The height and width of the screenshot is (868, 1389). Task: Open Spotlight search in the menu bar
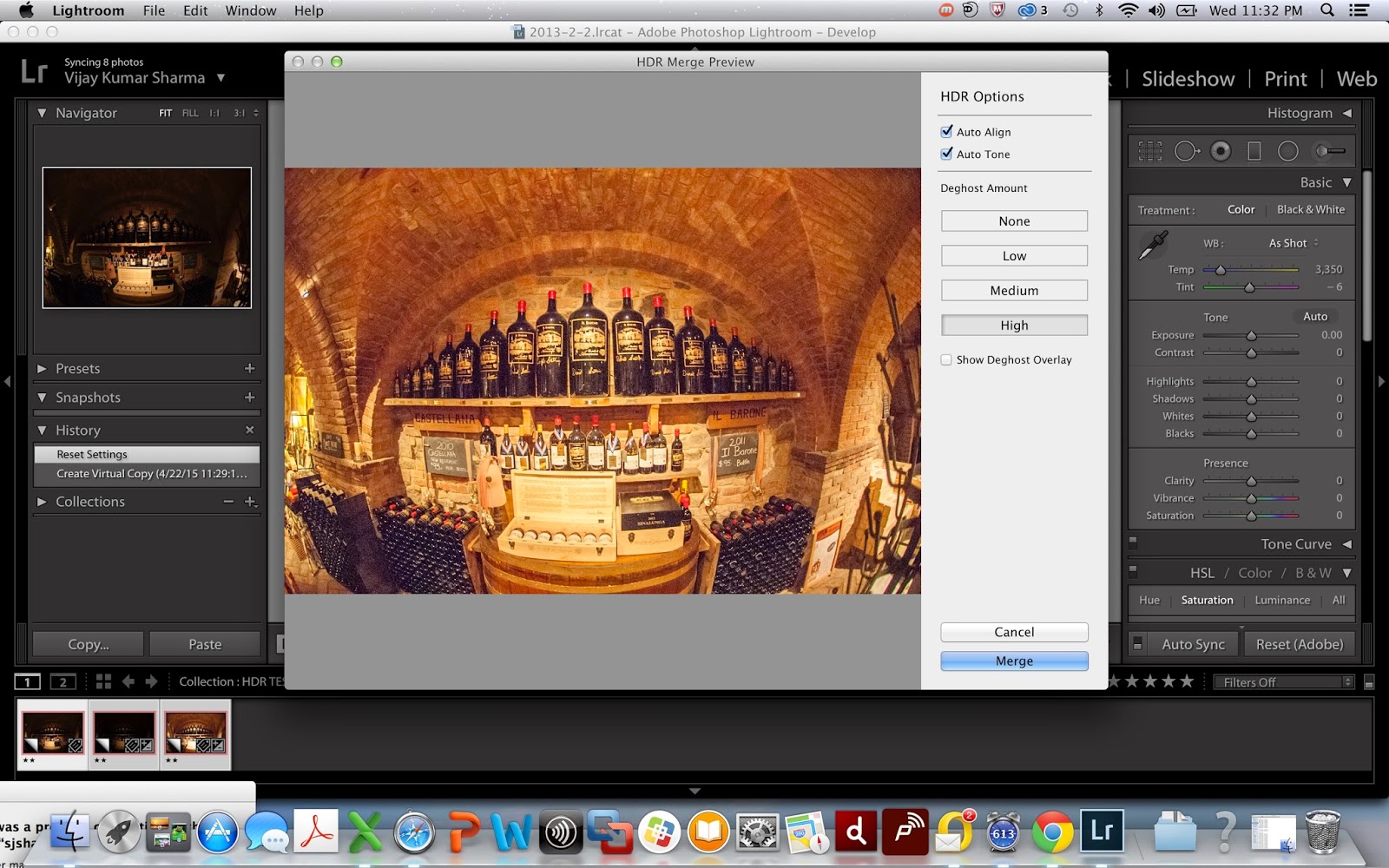pyautogui.click(x=1326, y=10)
